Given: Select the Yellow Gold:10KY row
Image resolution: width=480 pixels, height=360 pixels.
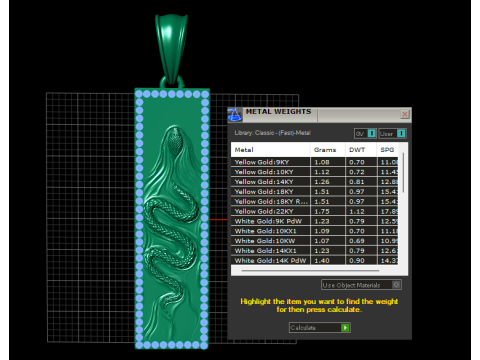Looking at the screenshot, I should tap(315, 172).
